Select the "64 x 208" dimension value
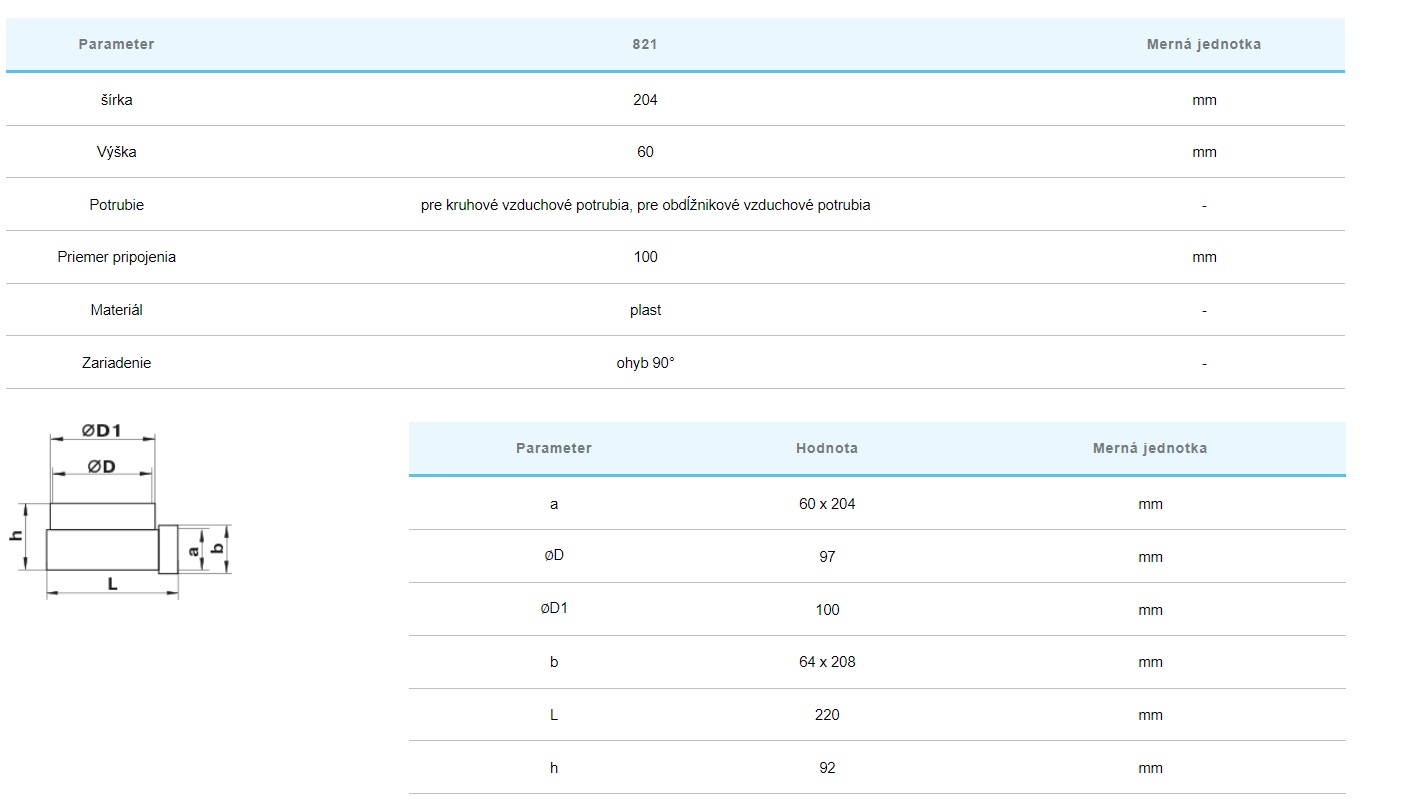 (x=827, y=662)
